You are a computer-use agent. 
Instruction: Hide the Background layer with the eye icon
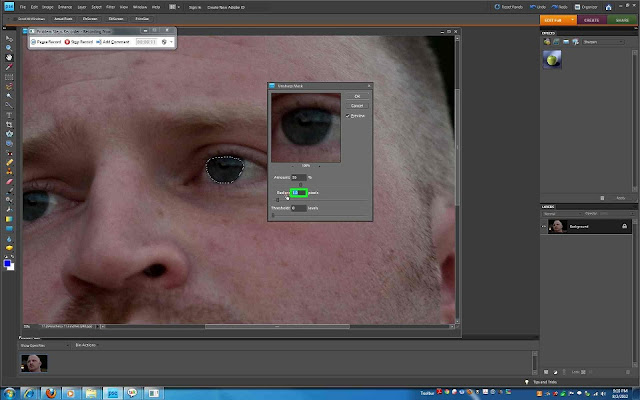tap(544, 227)
